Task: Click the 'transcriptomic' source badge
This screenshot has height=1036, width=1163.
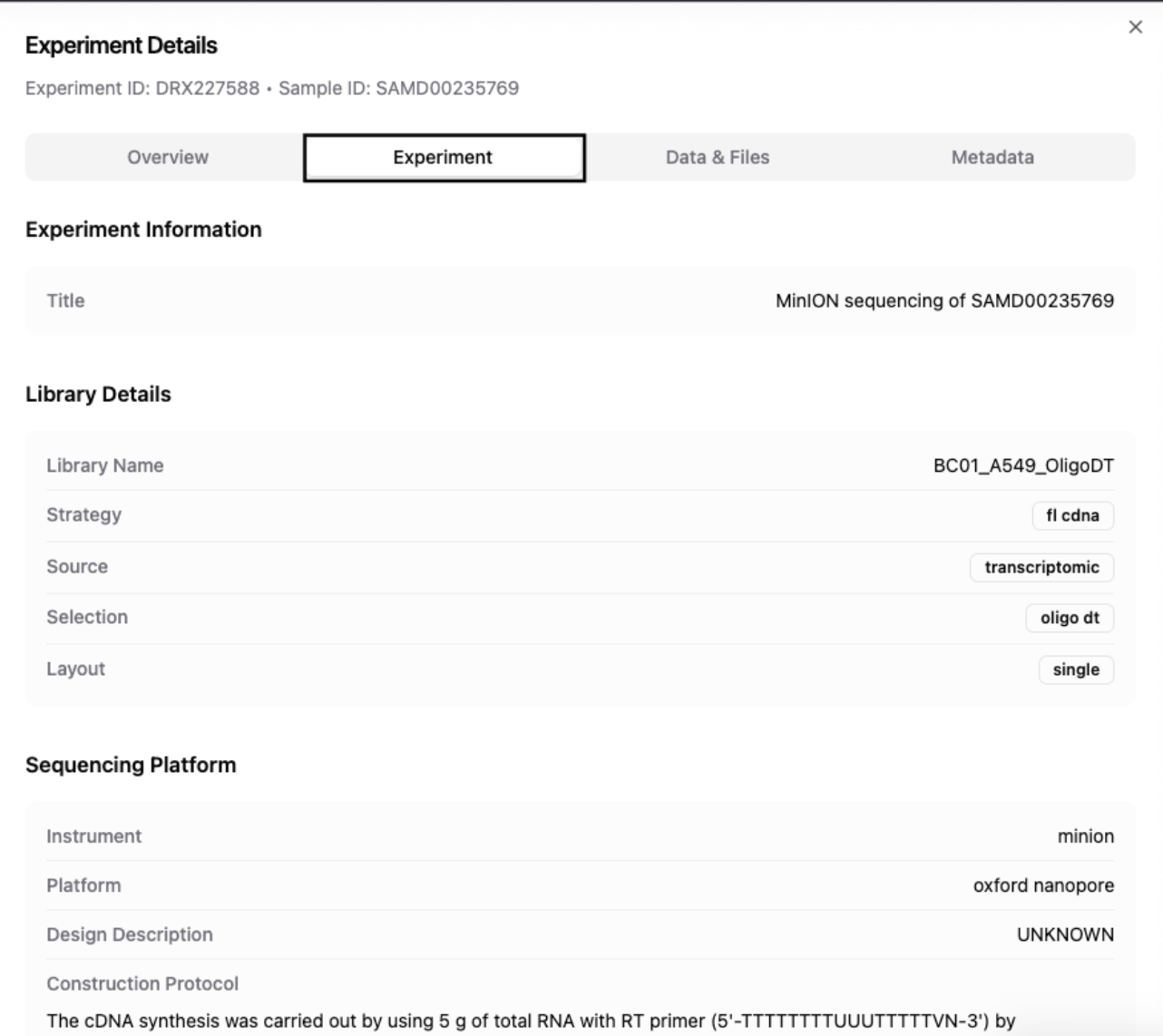Action: (1041, 567)
